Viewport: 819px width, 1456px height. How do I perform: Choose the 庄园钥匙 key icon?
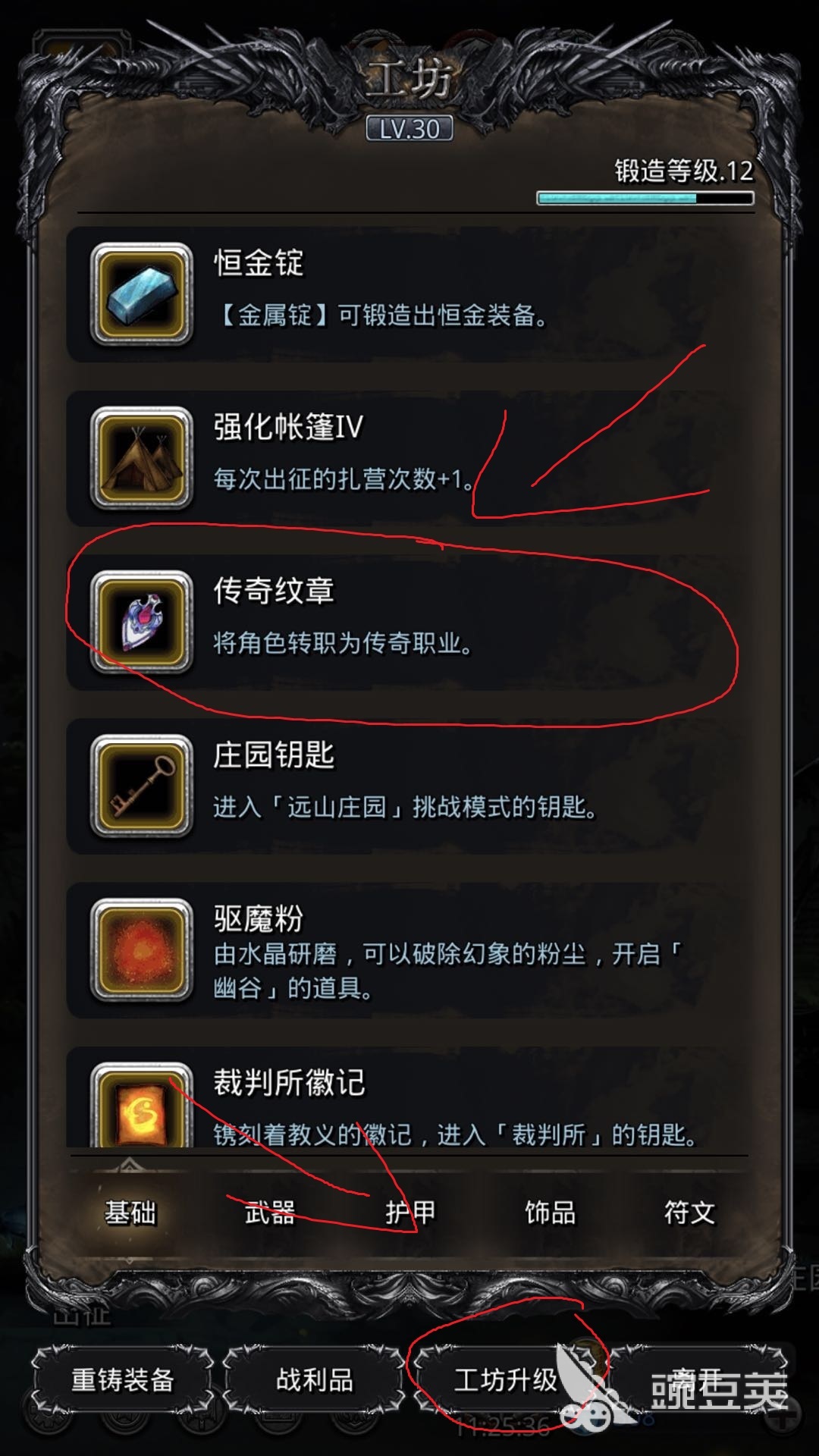(x=141, y=786)
